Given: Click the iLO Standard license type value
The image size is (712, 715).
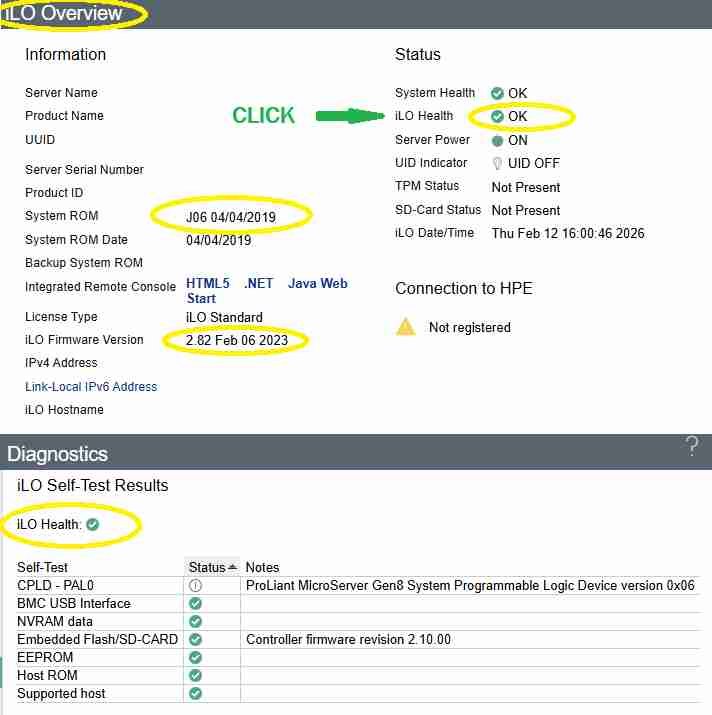Looking at the screenshot, I should click(224, 317).
